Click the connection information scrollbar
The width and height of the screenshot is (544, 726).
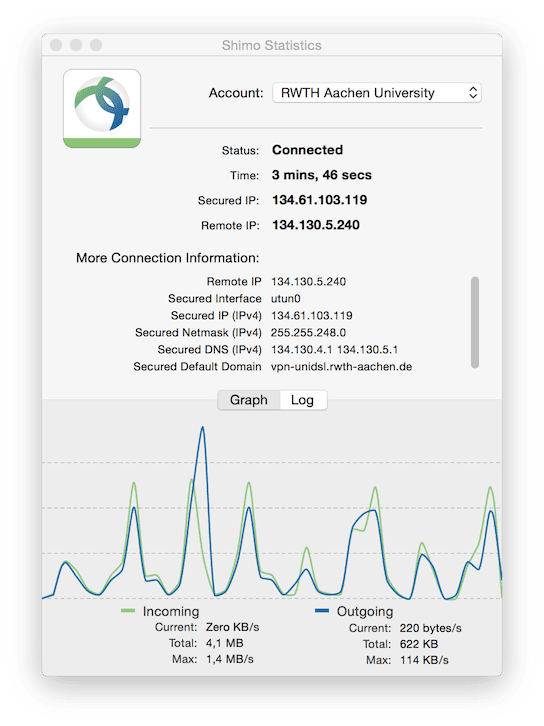(x=475, y=322)
